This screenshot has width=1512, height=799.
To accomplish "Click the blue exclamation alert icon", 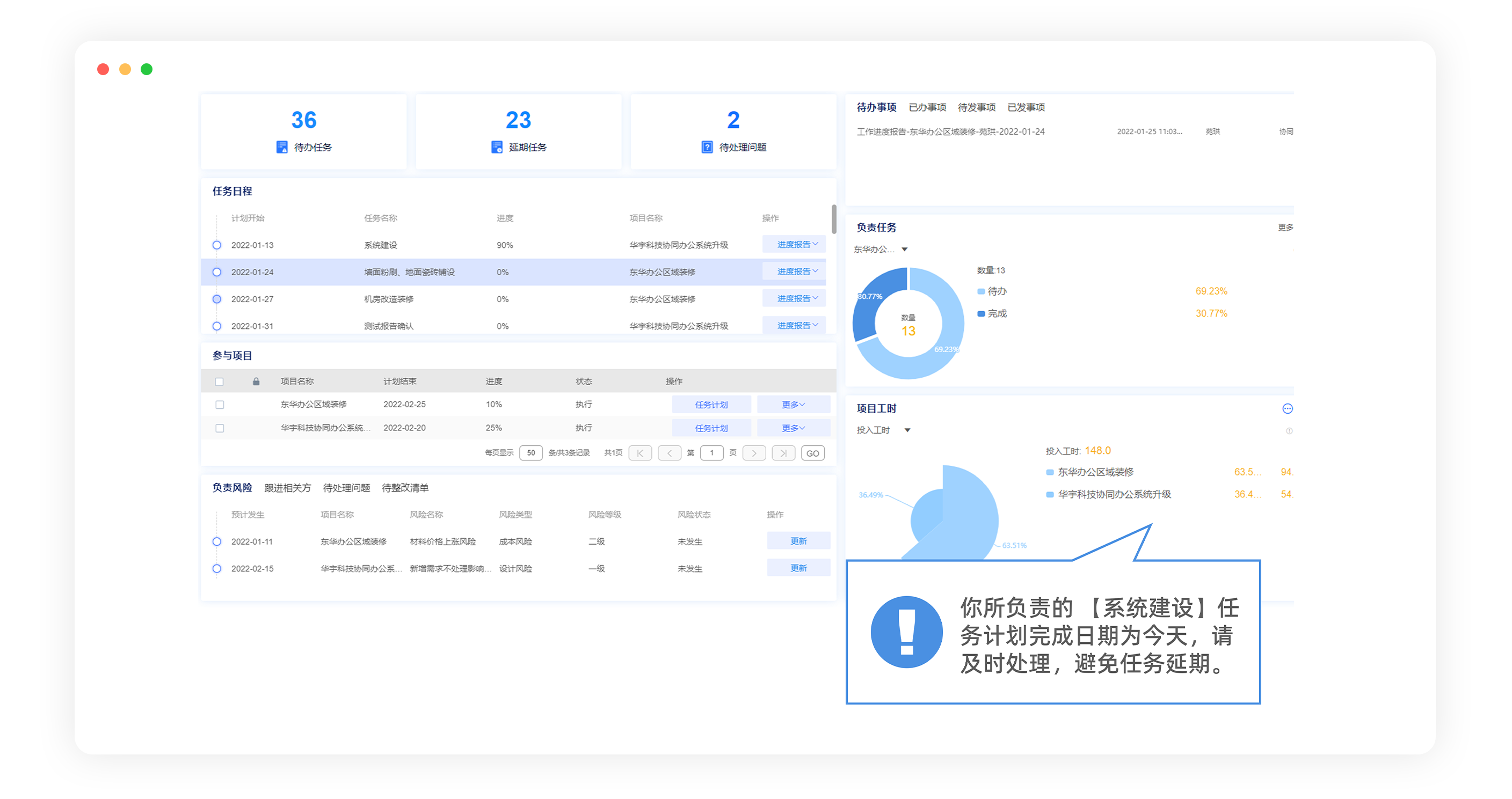I will (906, 632).
